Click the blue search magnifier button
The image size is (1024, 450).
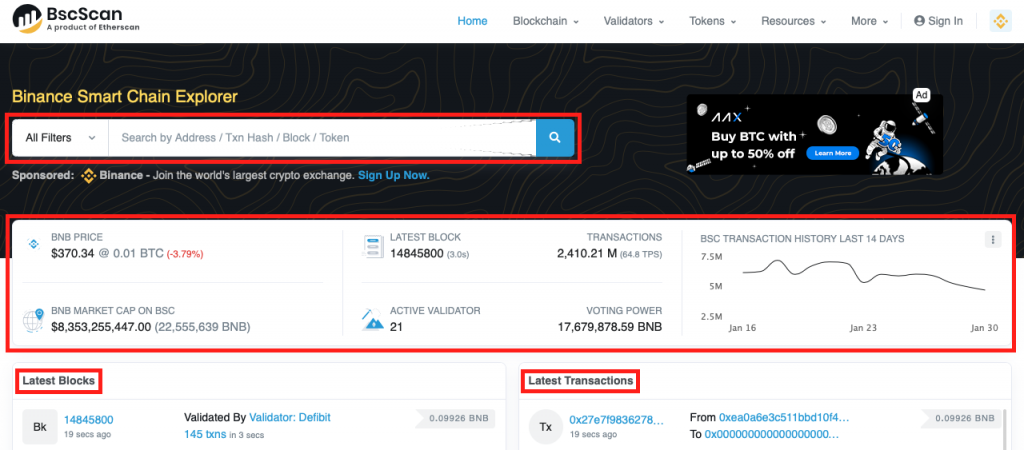click(555, 138)
